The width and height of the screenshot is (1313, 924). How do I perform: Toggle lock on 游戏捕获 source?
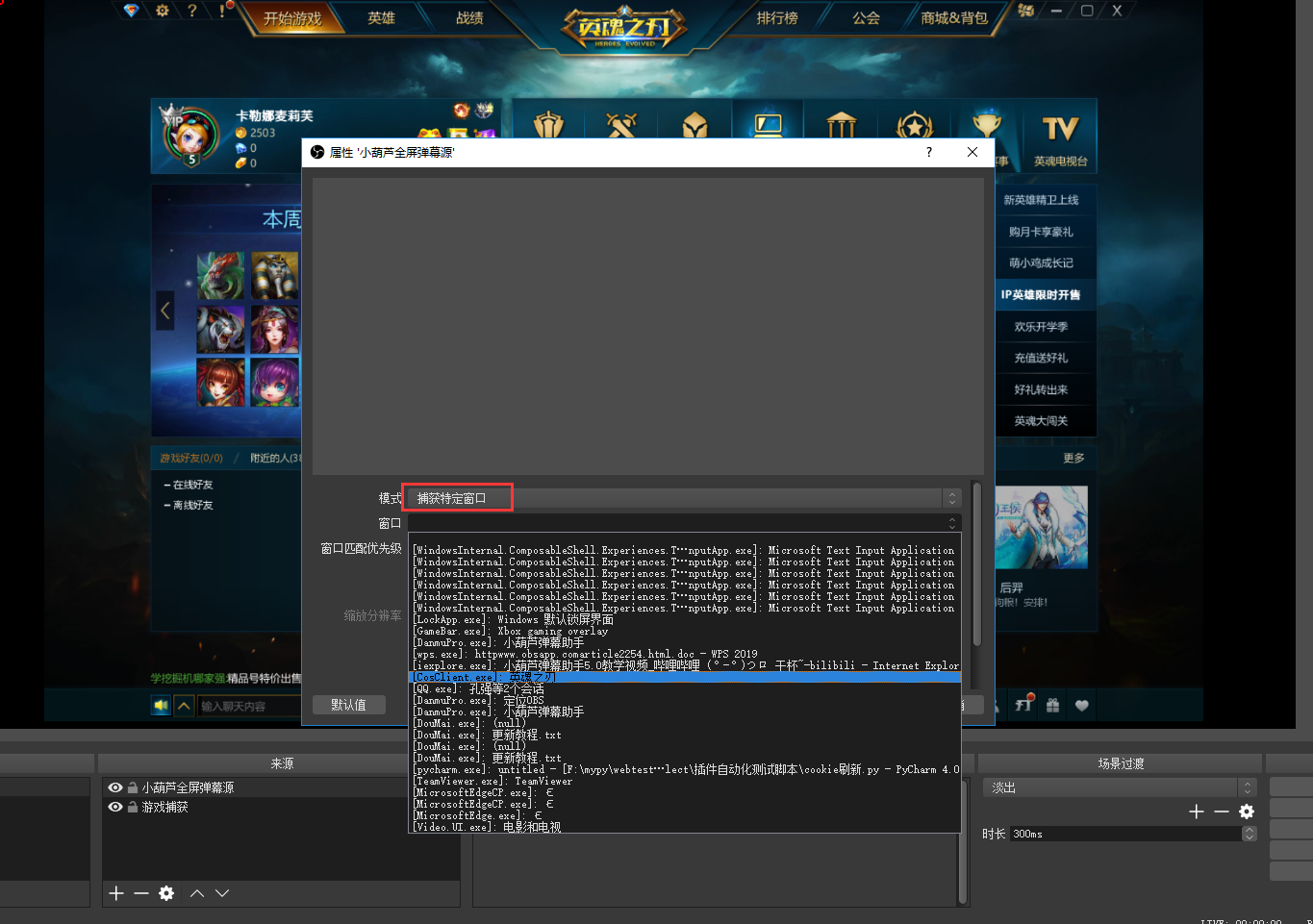(132, 807)
